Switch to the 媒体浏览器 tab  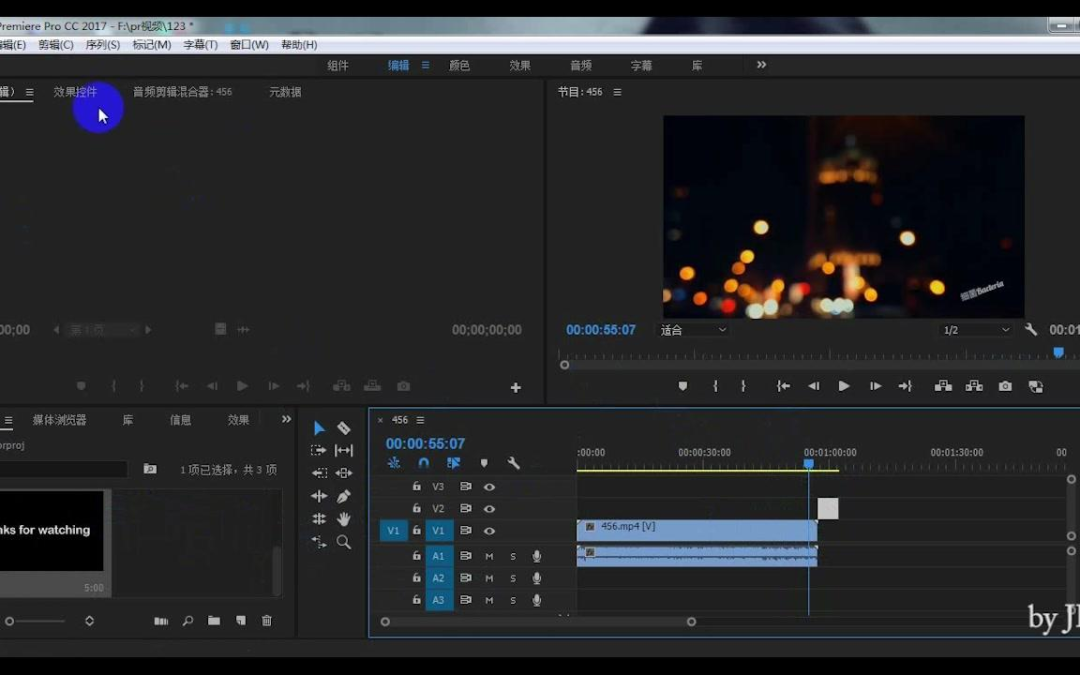59,420
